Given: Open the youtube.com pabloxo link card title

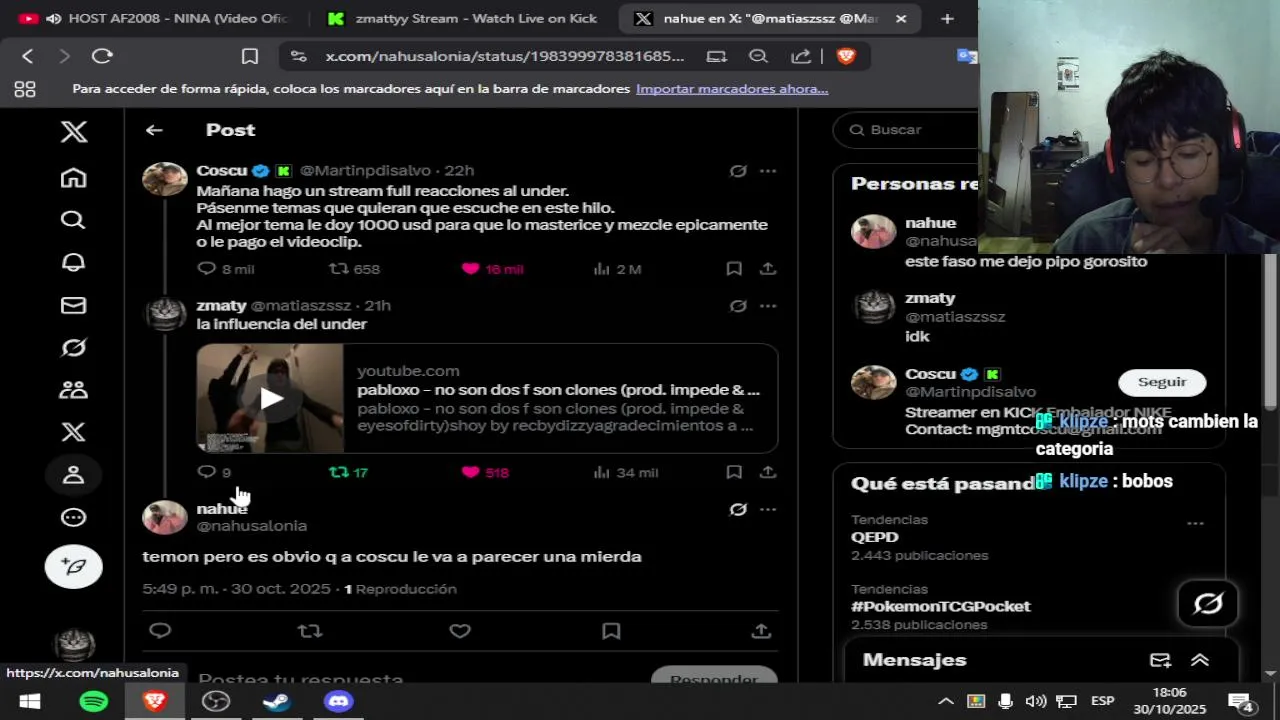Looking at the screenshot, I should tap(558, 390).
